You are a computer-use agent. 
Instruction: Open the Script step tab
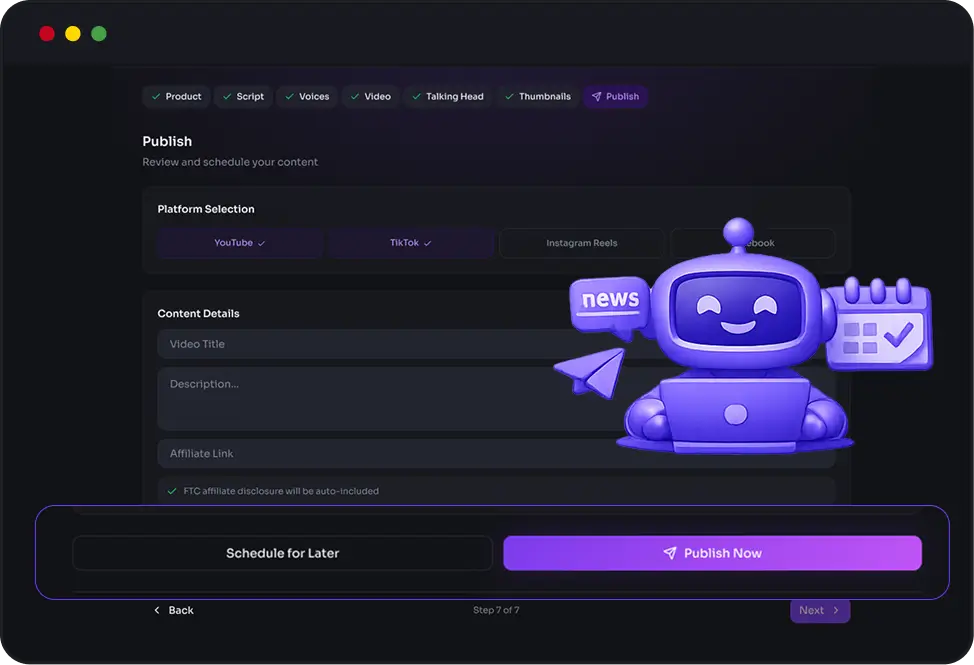[x=244, y=96]
